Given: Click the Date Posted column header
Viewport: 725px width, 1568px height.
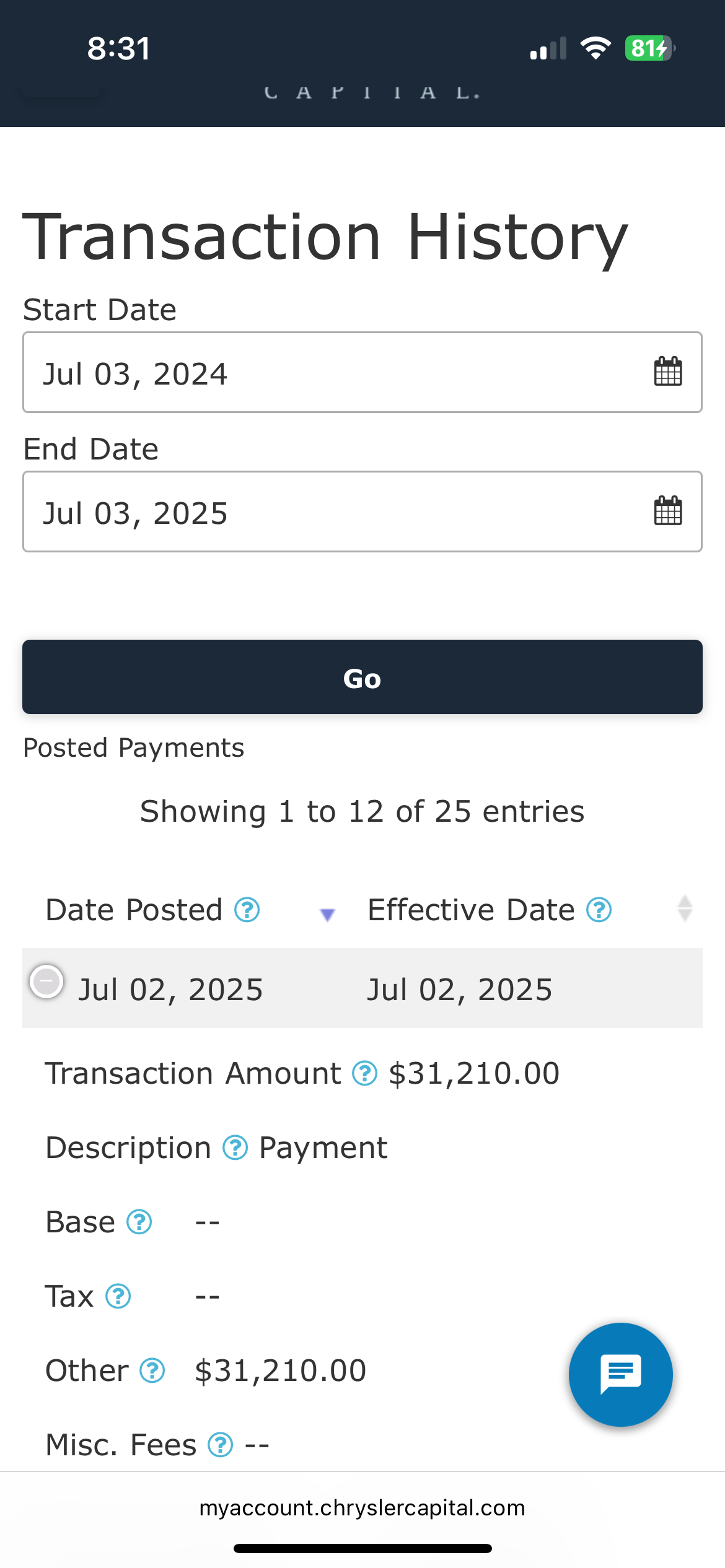Looking at the screenshot, I should point(134,910).
